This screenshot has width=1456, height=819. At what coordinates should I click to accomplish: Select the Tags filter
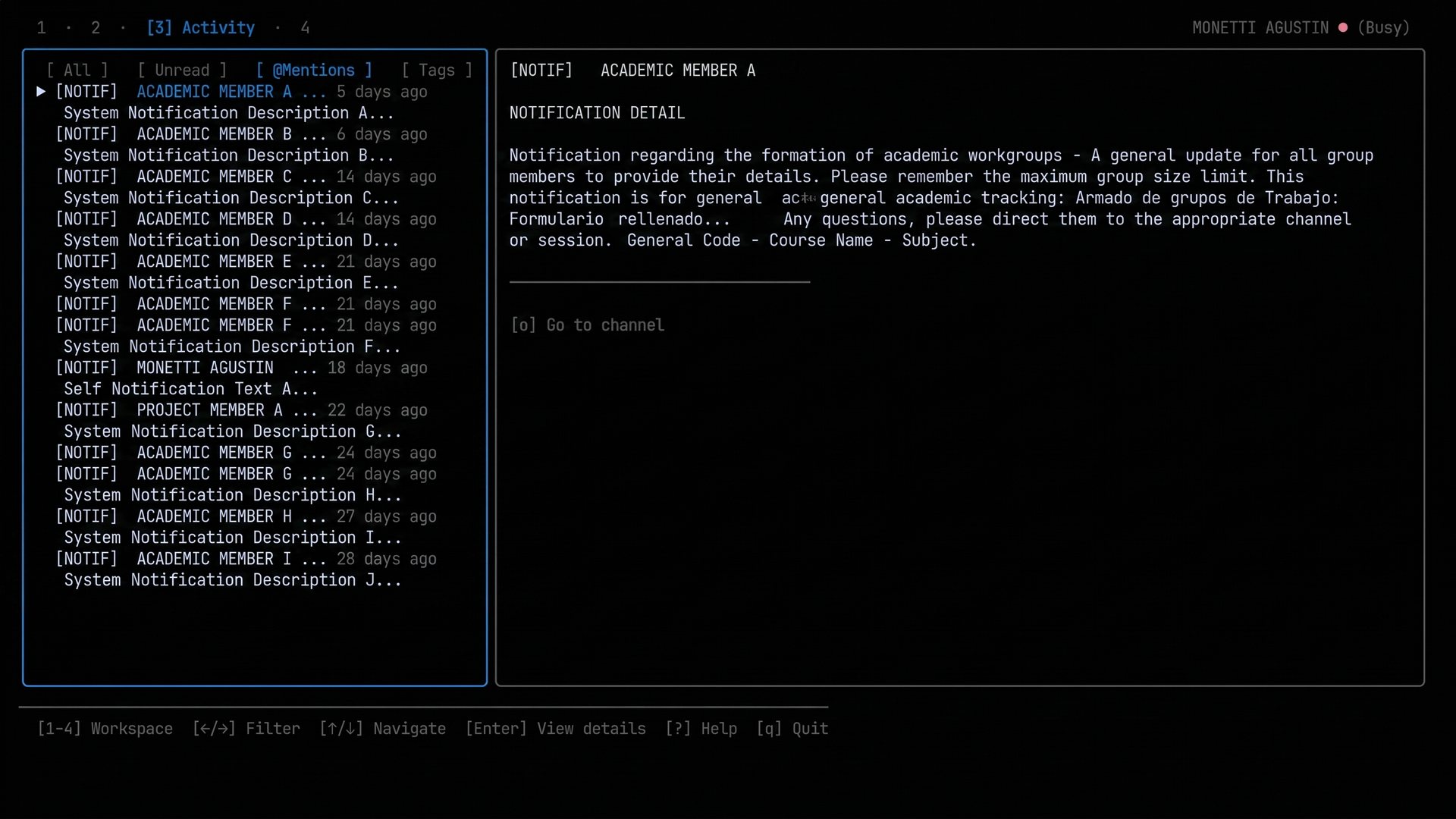(437, 71)
